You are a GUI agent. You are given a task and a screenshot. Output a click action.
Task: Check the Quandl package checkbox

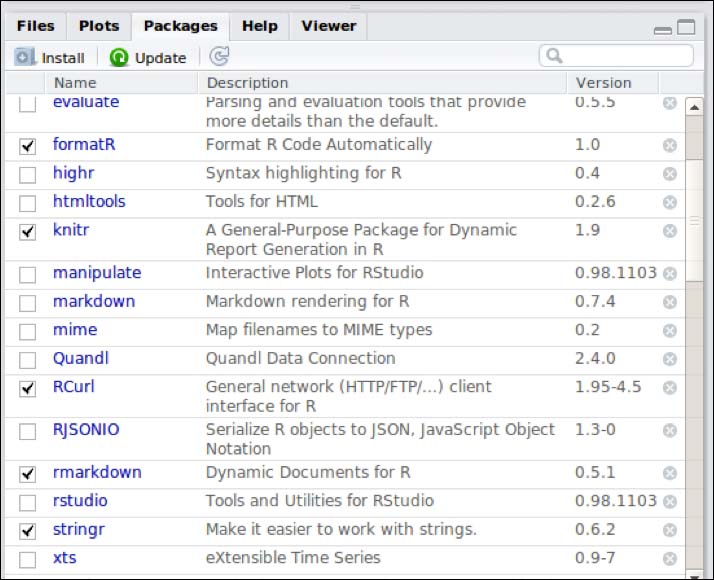27,360
